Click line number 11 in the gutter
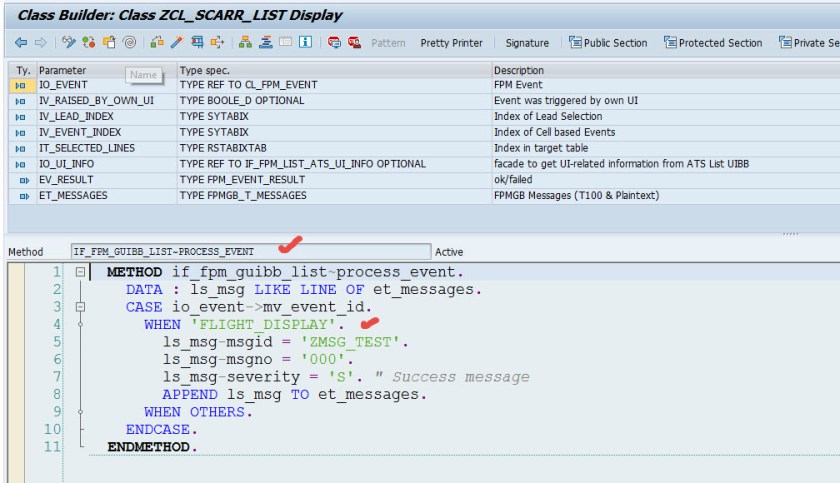840x483 pixels. (52, 447)
